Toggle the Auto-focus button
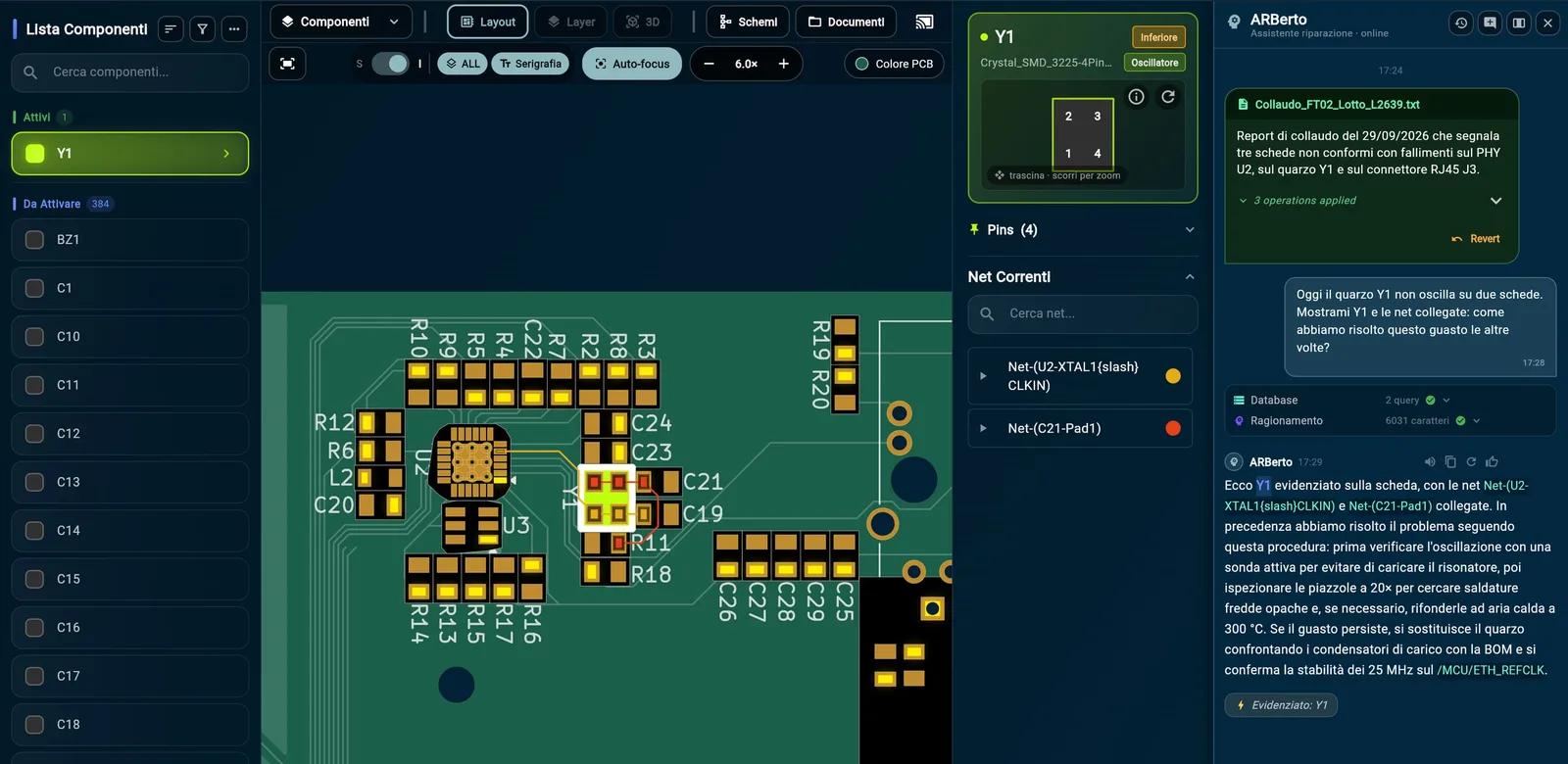The image size is (1568, 764). pyautogui.click(x=632, y=64)
